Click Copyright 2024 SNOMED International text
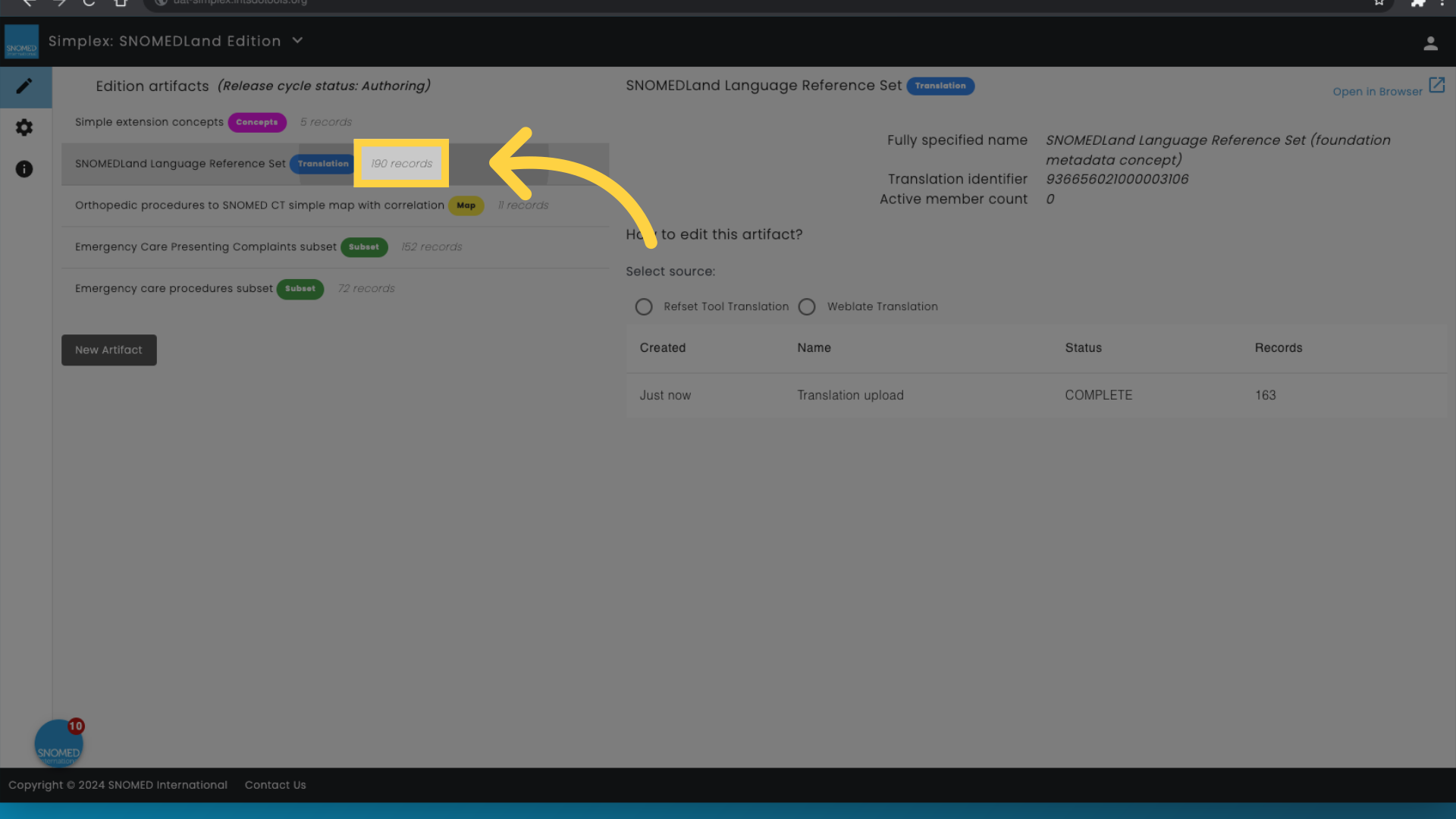 click(x=118, y=786)
